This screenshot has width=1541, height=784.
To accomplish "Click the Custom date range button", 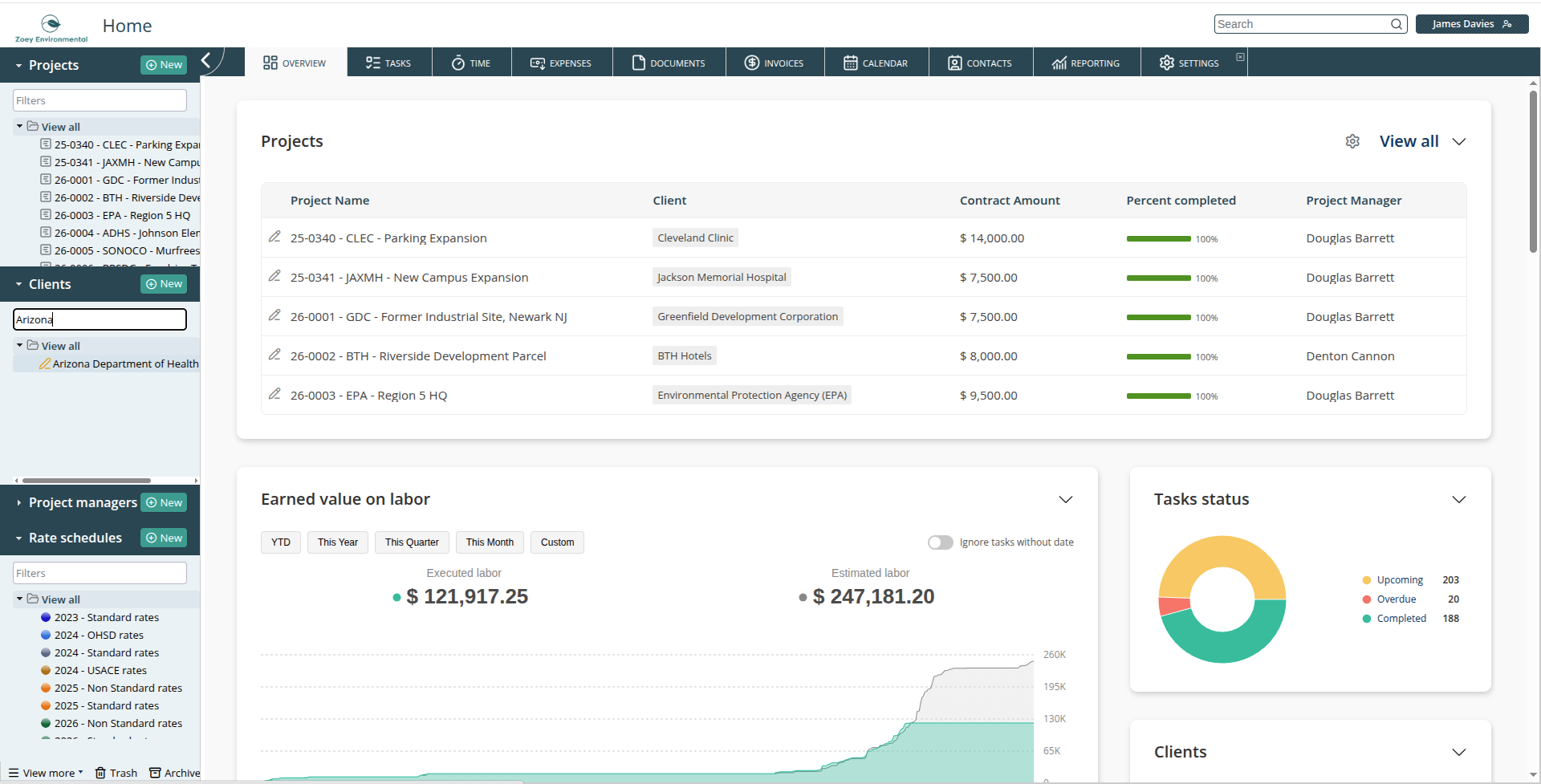I will point(557,542).
